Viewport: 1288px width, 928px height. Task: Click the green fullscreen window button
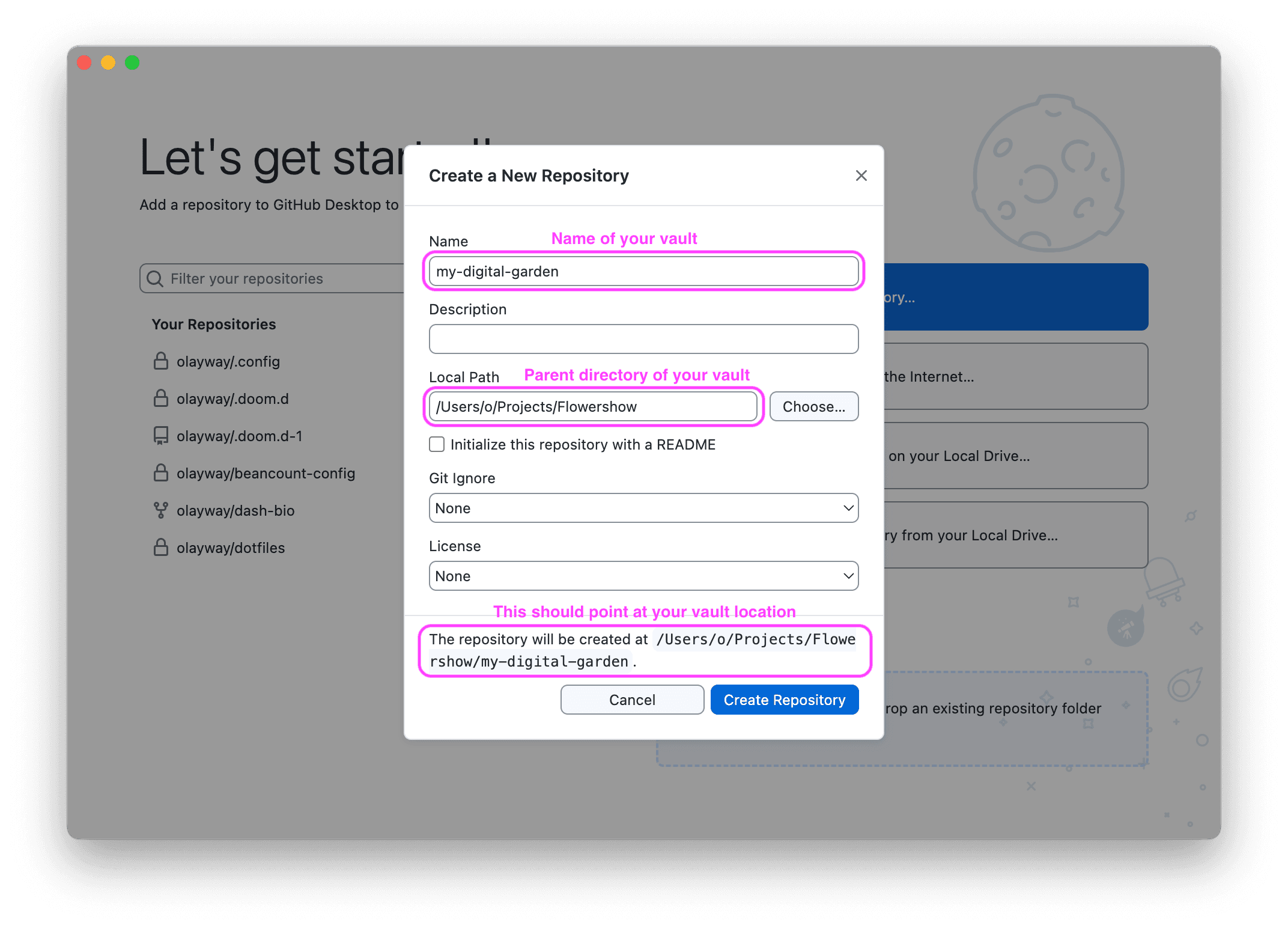tap(132, 63)
